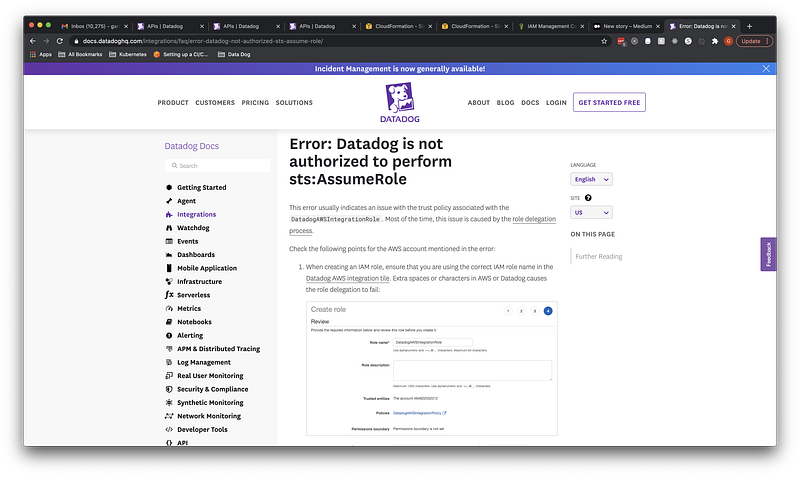
Task: Switch to the New story – Medium tab
Action: pyautogui.click(x=626, y=26)
